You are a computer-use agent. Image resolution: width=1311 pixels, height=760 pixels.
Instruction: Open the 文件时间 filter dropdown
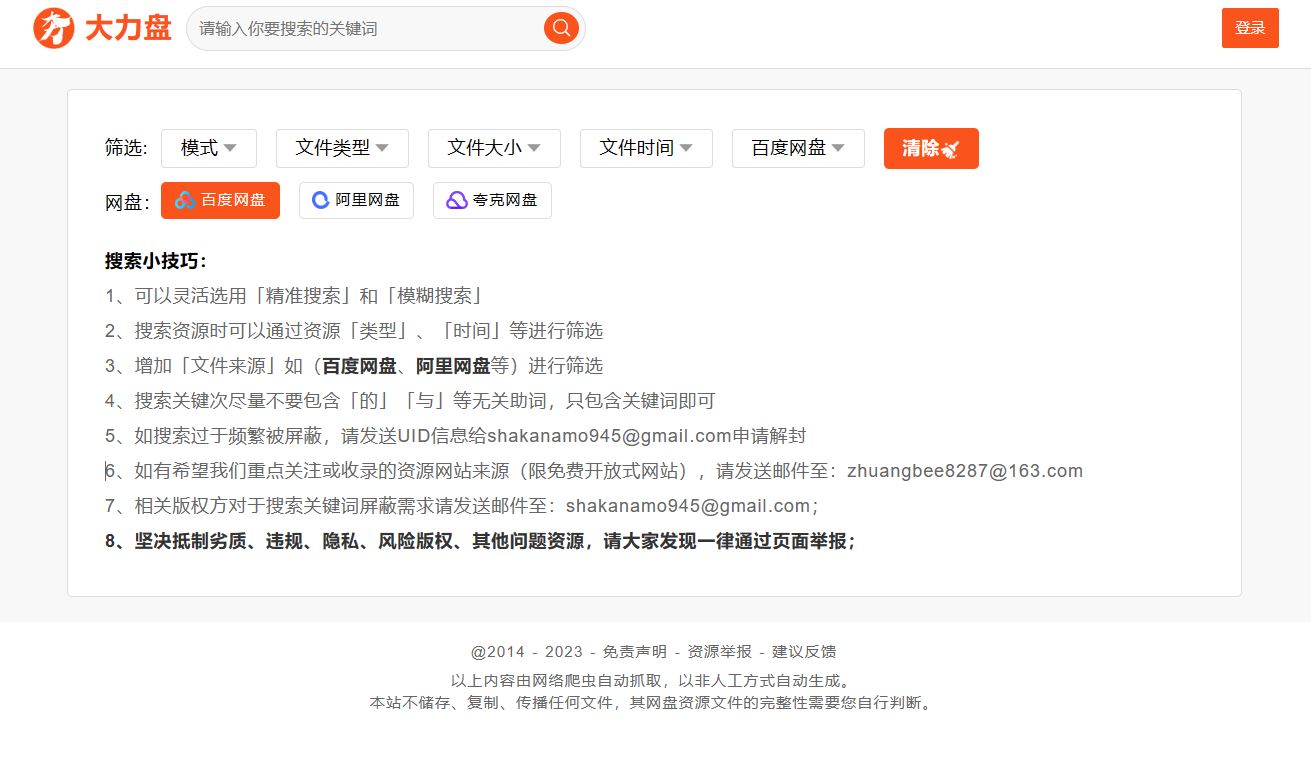tap(646, 148)
